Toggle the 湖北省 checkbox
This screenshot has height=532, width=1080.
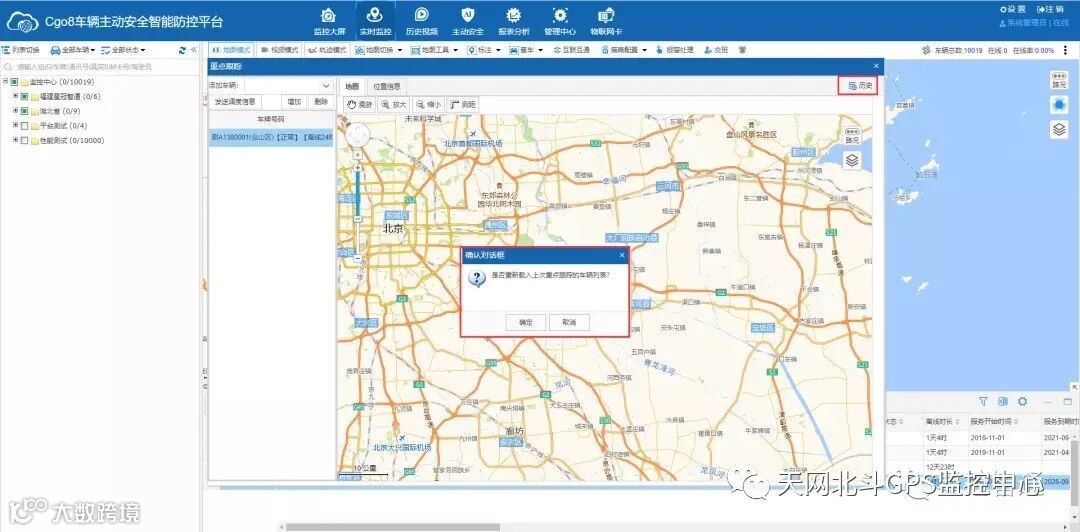tap(25, 111)
